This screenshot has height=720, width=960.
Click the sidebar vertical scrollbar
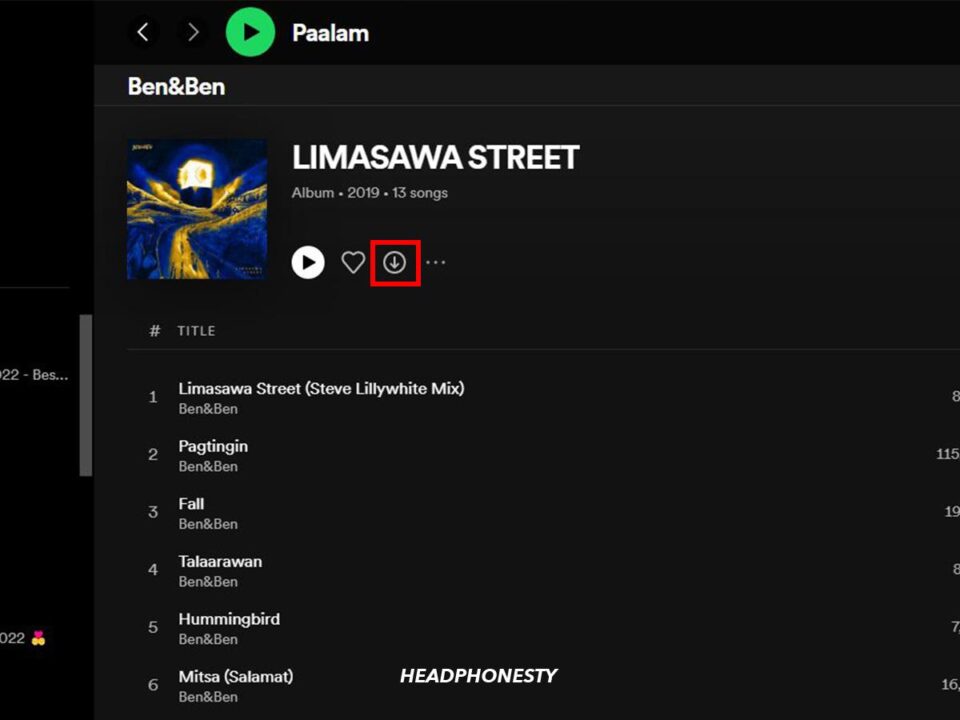coord(86,396)
